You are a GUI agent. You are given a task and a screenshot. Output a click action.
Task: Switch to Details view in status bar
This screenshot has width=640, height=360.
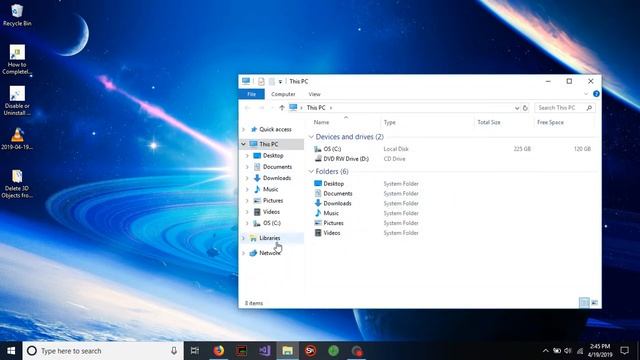(x=584, y=302)
